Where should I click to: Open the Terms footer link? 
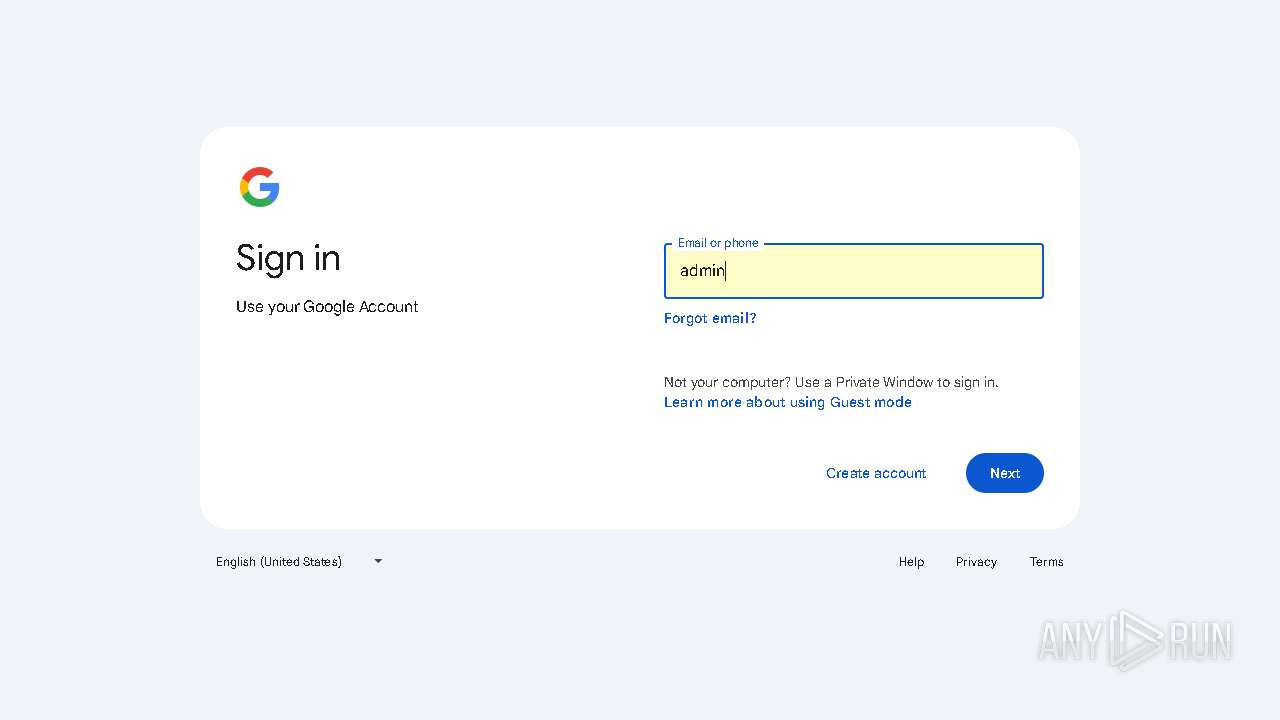[x=1046, y=562]
